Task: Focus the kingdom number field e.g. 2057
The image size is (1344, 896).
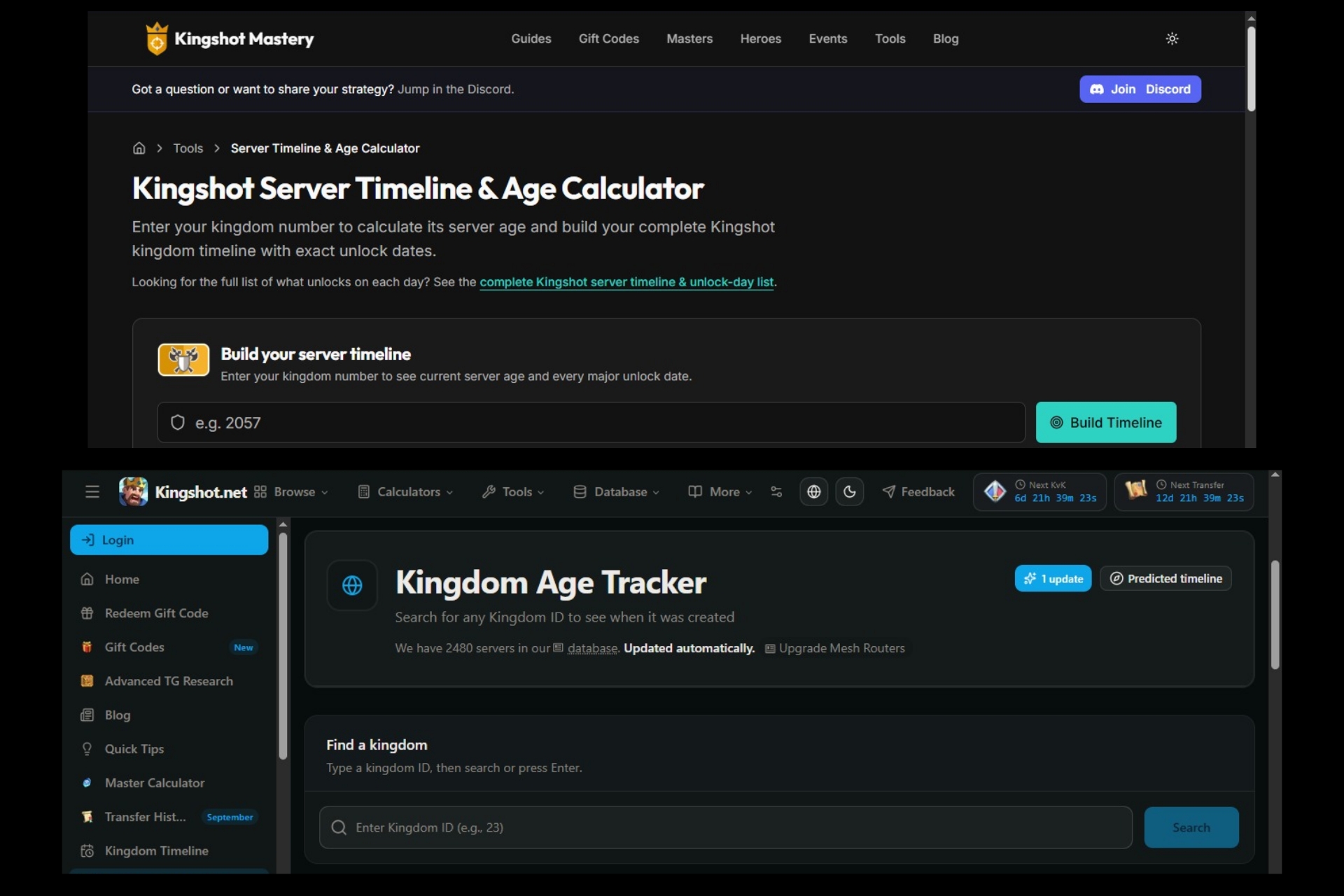Action: pos(591,422)
